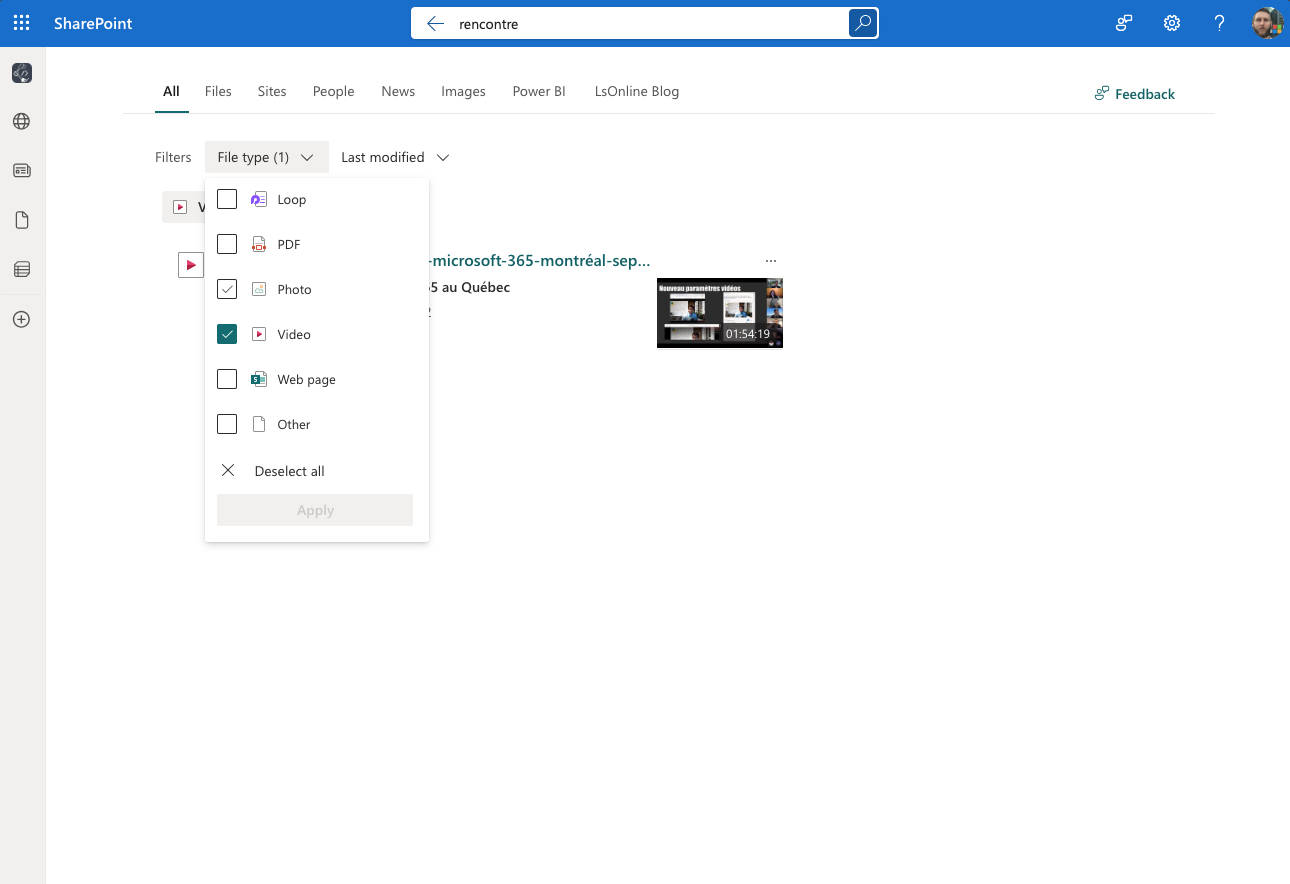Open the Help question mark icon
1290x884 pixels.
(1219, 23)
